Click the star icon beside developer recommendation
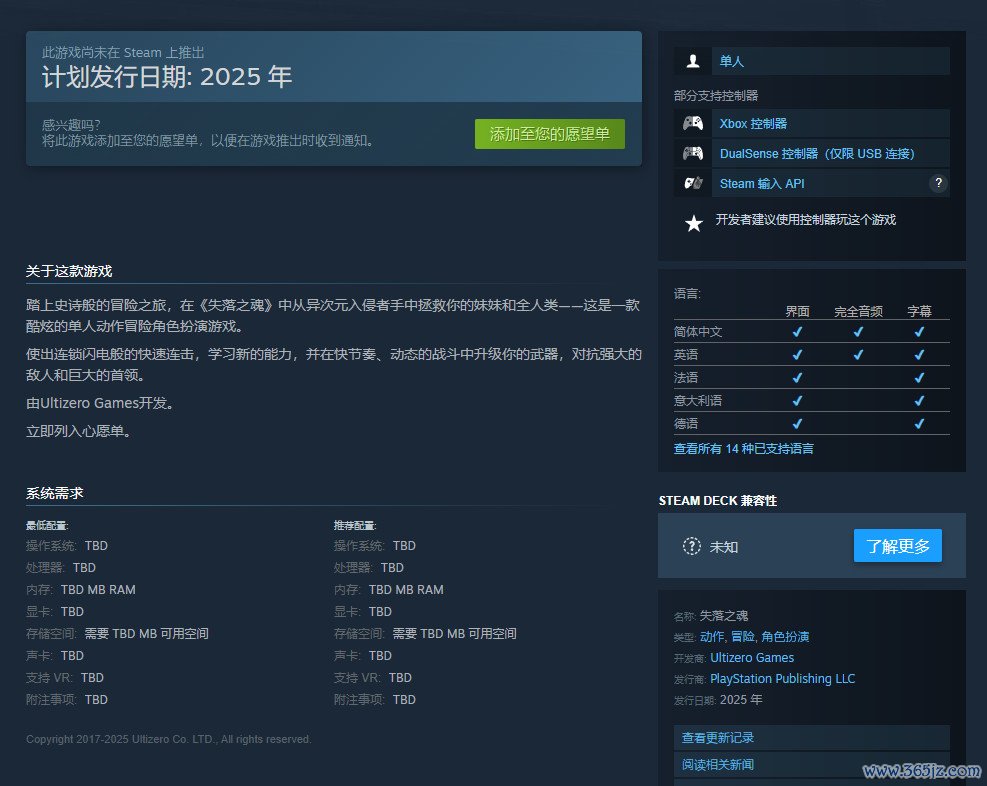This screenshot has height=786, width=987. [x=694, y=223]
